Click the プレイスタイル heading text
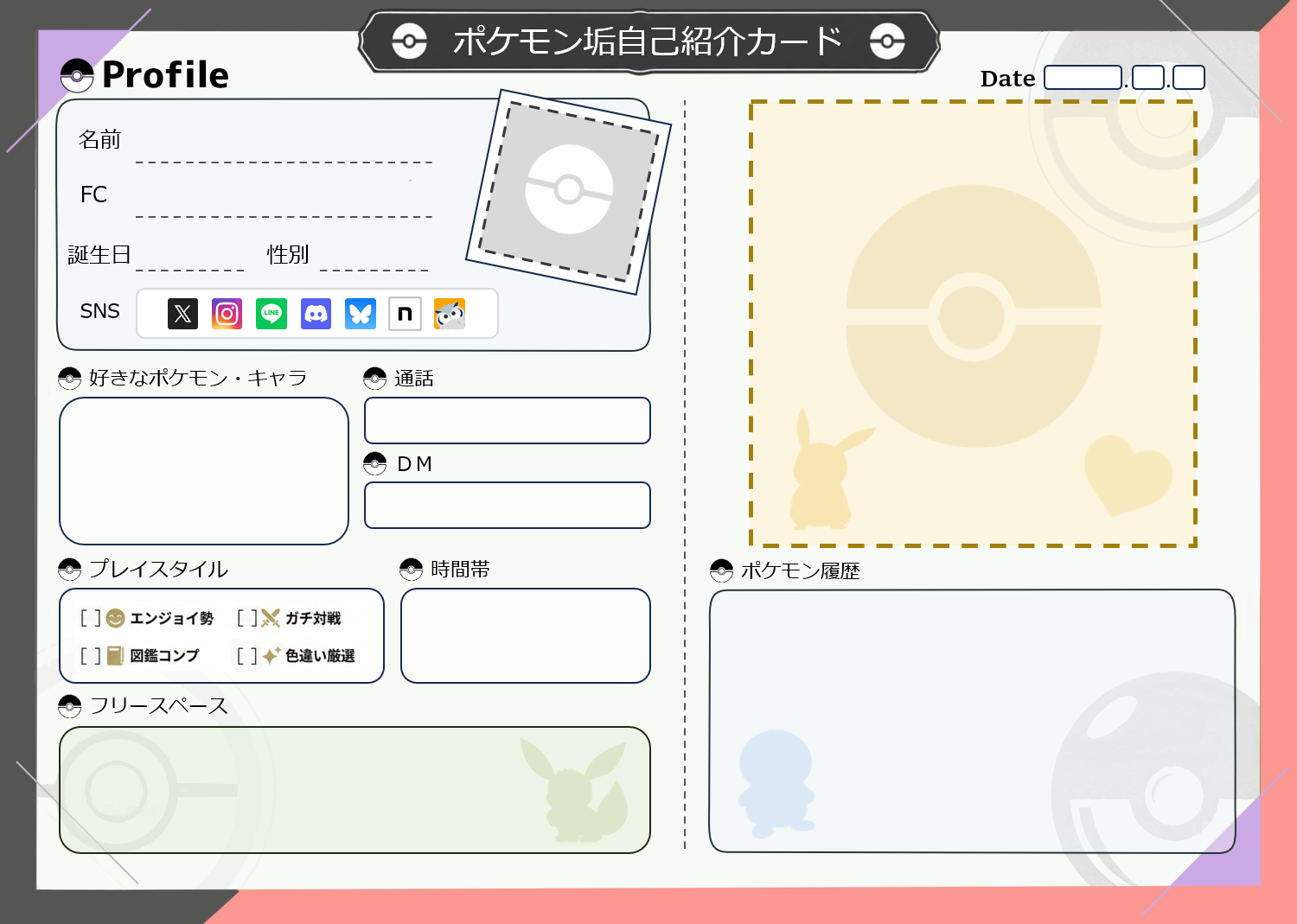Screen dimensions: 1297x924 click(x=158, y=570)
